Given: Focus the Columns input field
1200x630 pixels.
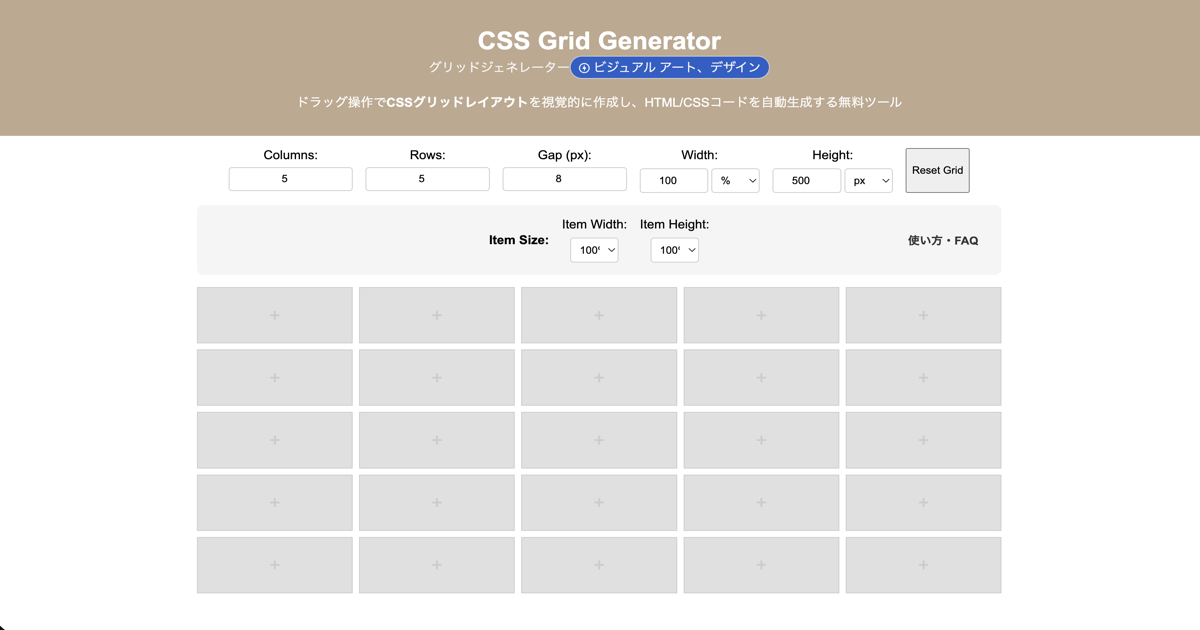Looking at the screenshot, I should pyautogui.click(x=290, y=179).
